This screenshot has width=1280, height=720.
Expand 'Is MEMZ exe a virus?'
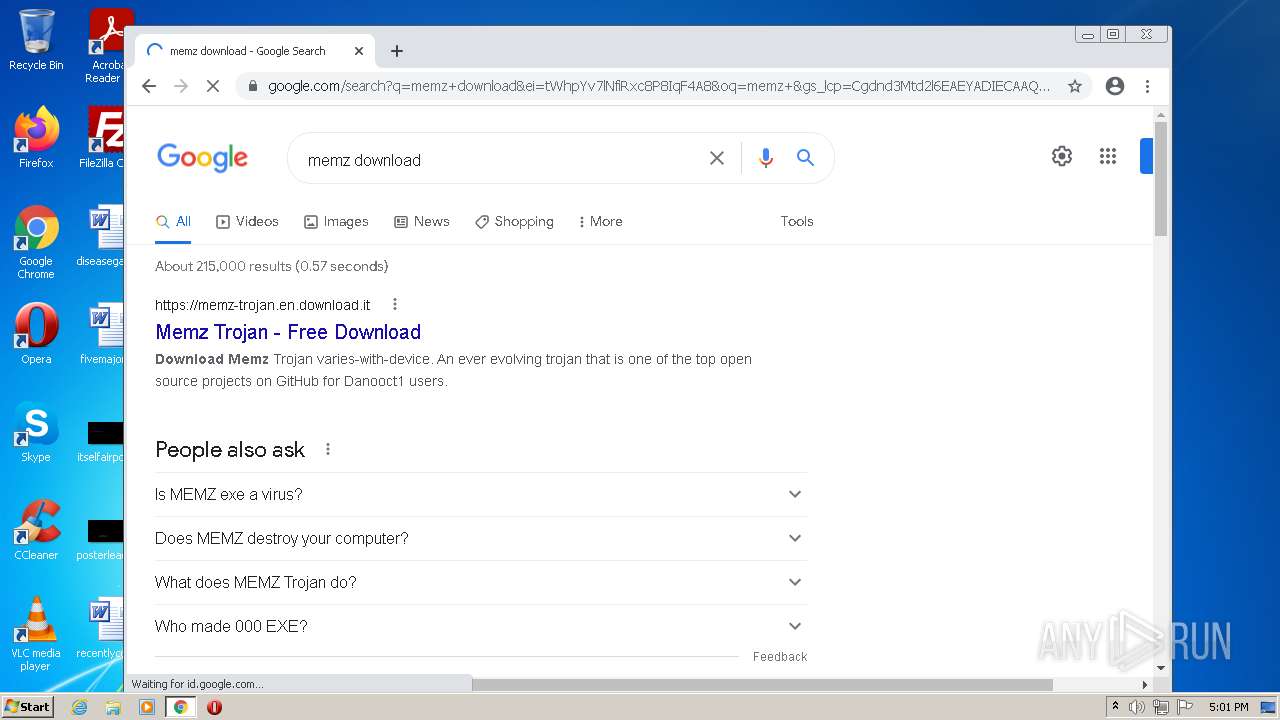coord(481,494)
